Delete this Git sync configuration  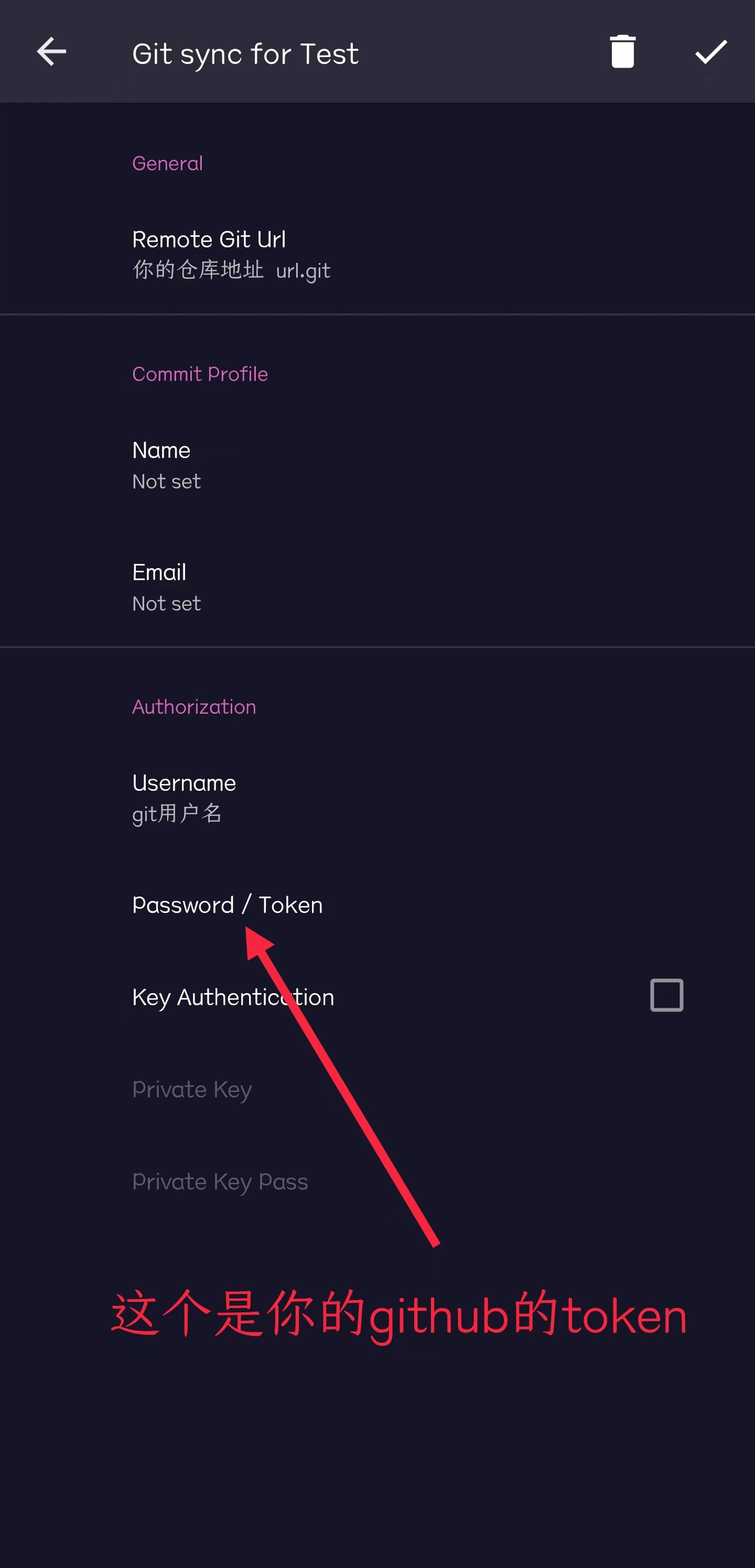tap(622, 52)
